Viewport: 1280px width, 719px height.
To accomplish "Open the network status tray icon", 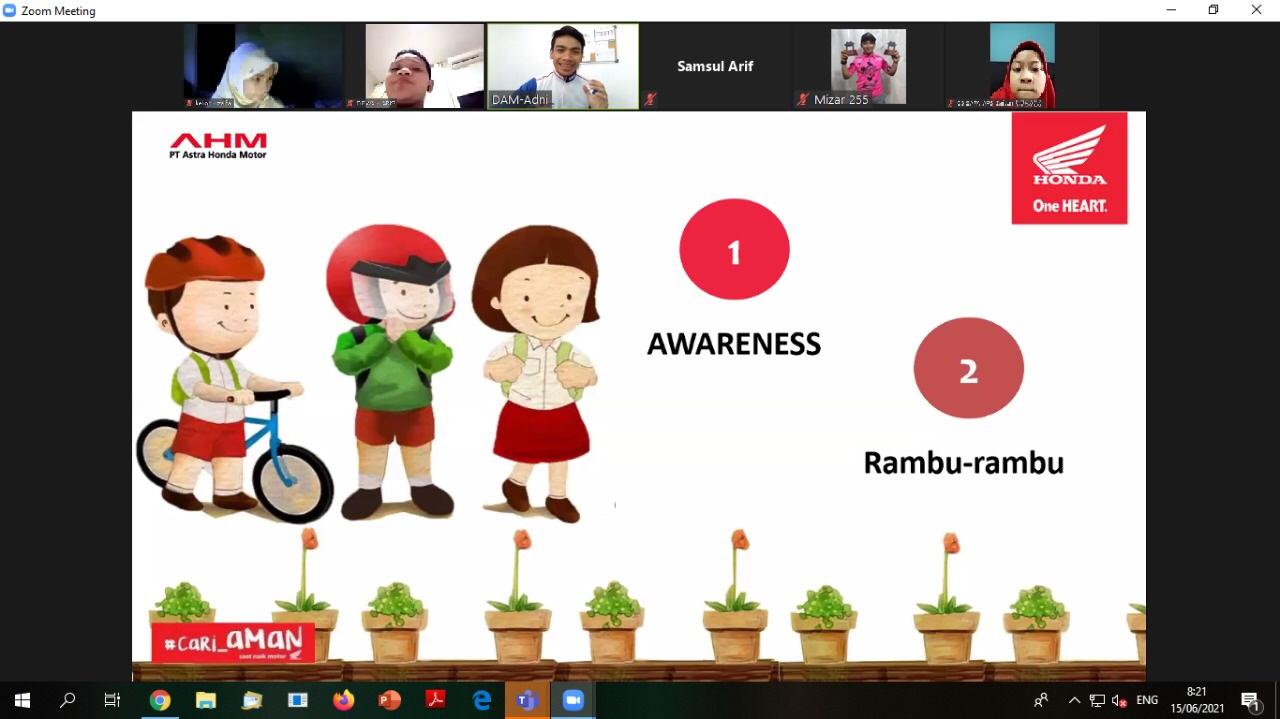I will coord(1097,700).
